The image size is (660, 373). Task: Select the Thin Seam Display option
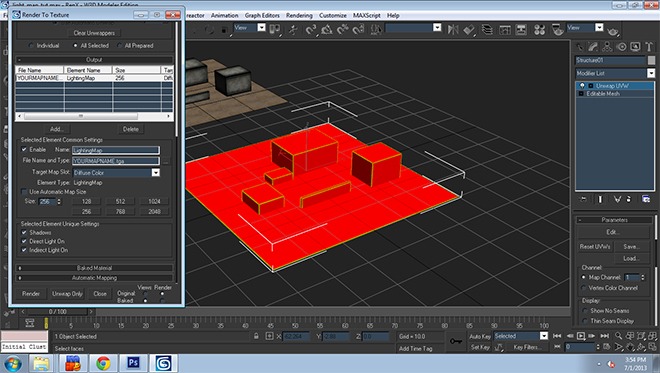pos(585,321)
